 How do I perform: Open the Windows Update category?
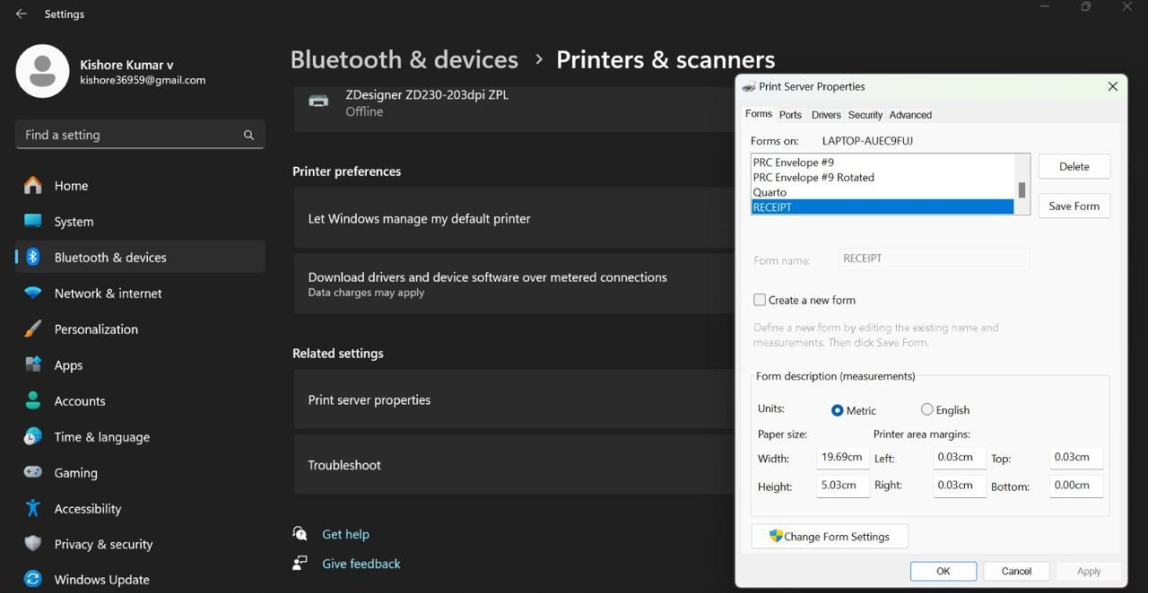(139, 580)
